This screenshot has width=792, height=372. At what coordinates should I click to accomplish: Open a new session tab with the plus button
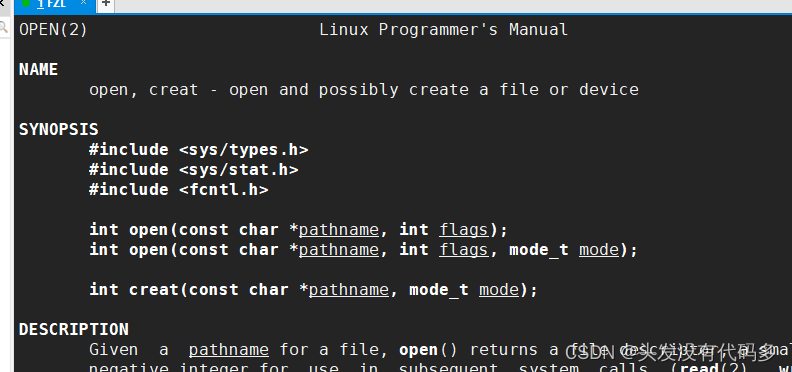[106, 4]
